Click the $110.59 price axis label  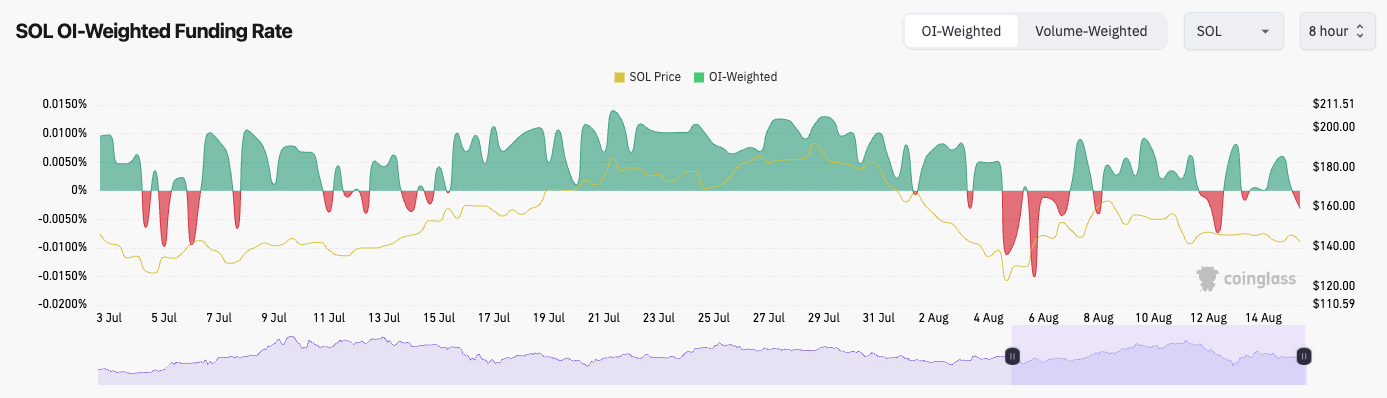click(1335, 305)
